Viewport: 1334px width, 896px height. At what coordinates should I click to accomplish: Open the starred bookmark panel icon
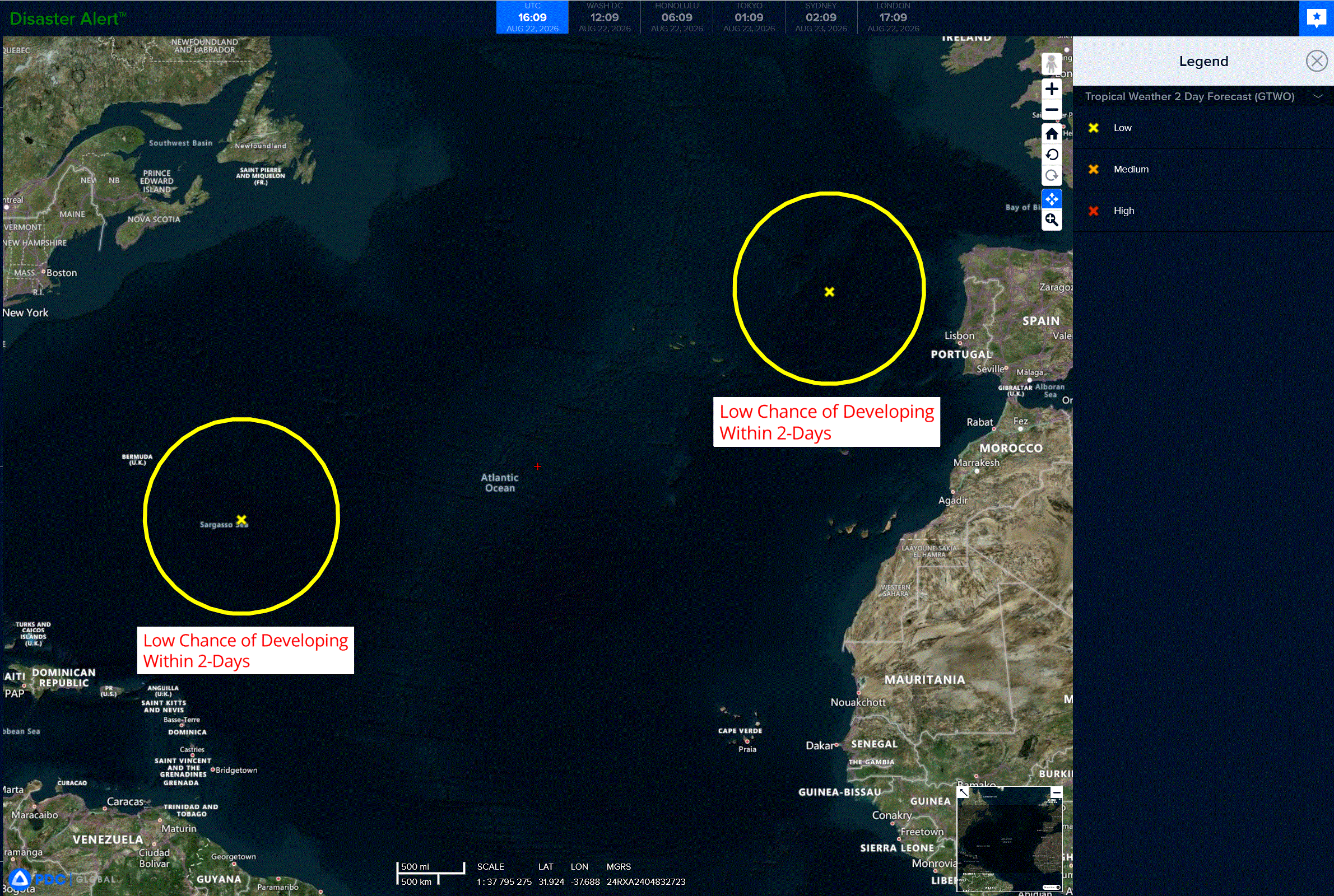point(1316,18)
